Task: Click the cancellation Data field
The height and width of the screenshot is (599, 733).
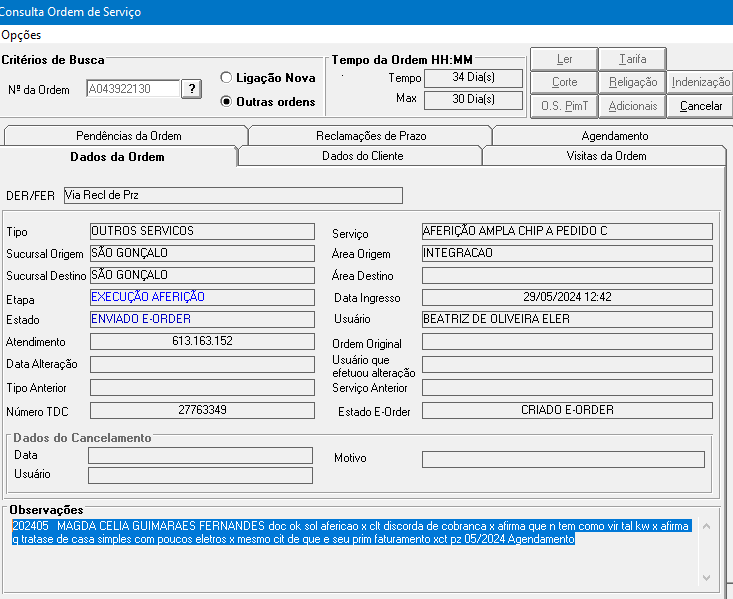Action: (200, 455)
